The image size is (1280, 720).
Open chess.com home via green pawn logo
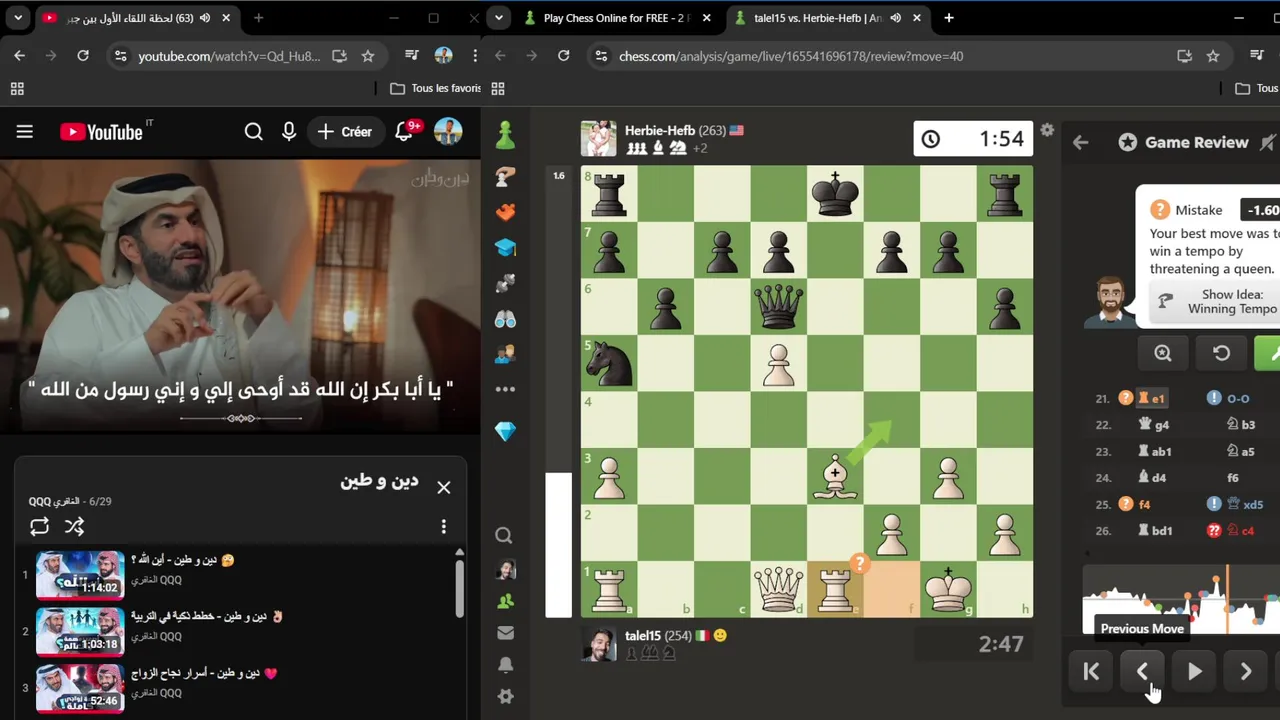click(x=505, y=133)
